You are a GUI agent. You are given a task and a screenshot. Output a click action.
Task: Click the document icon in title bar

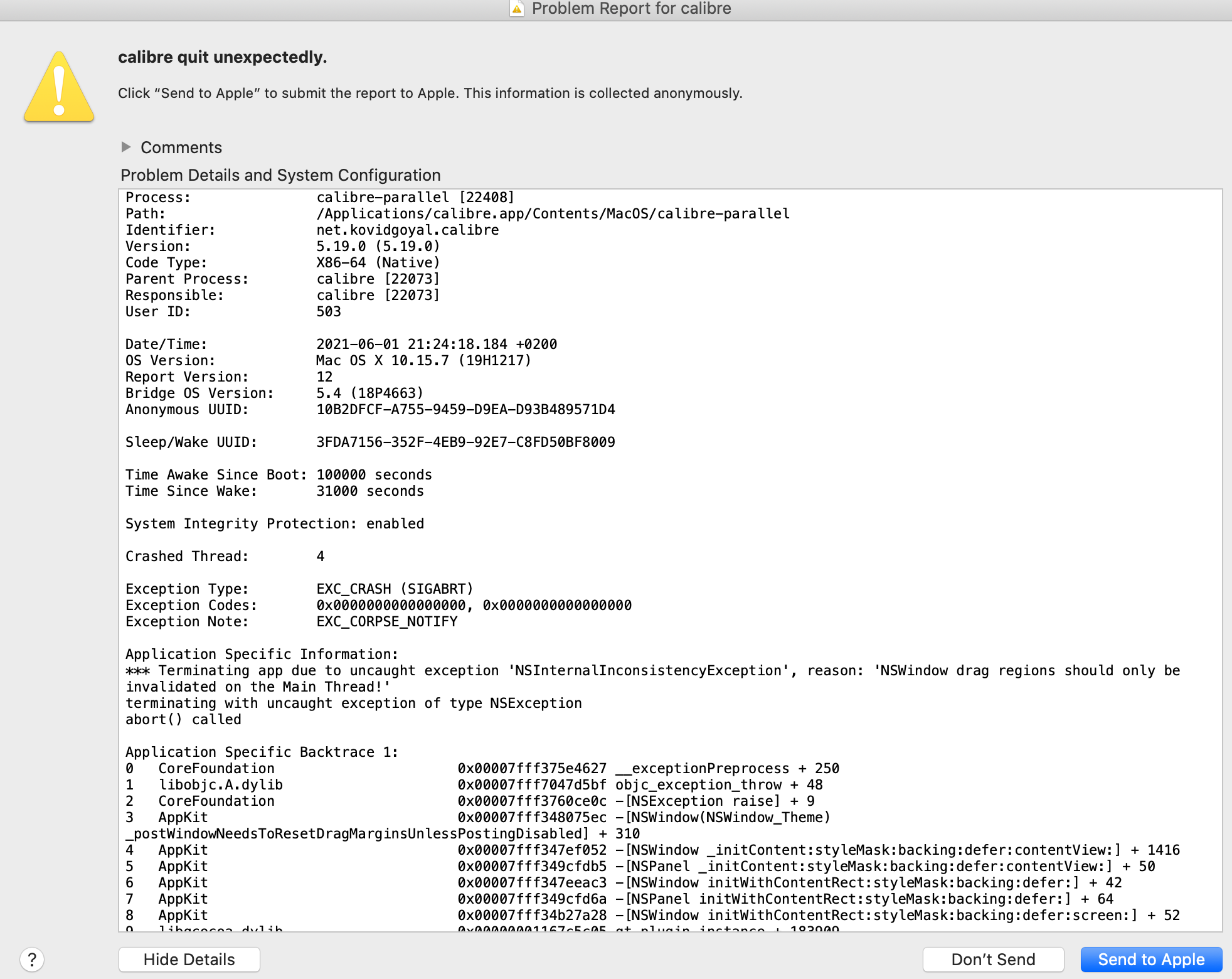point(517,9)
